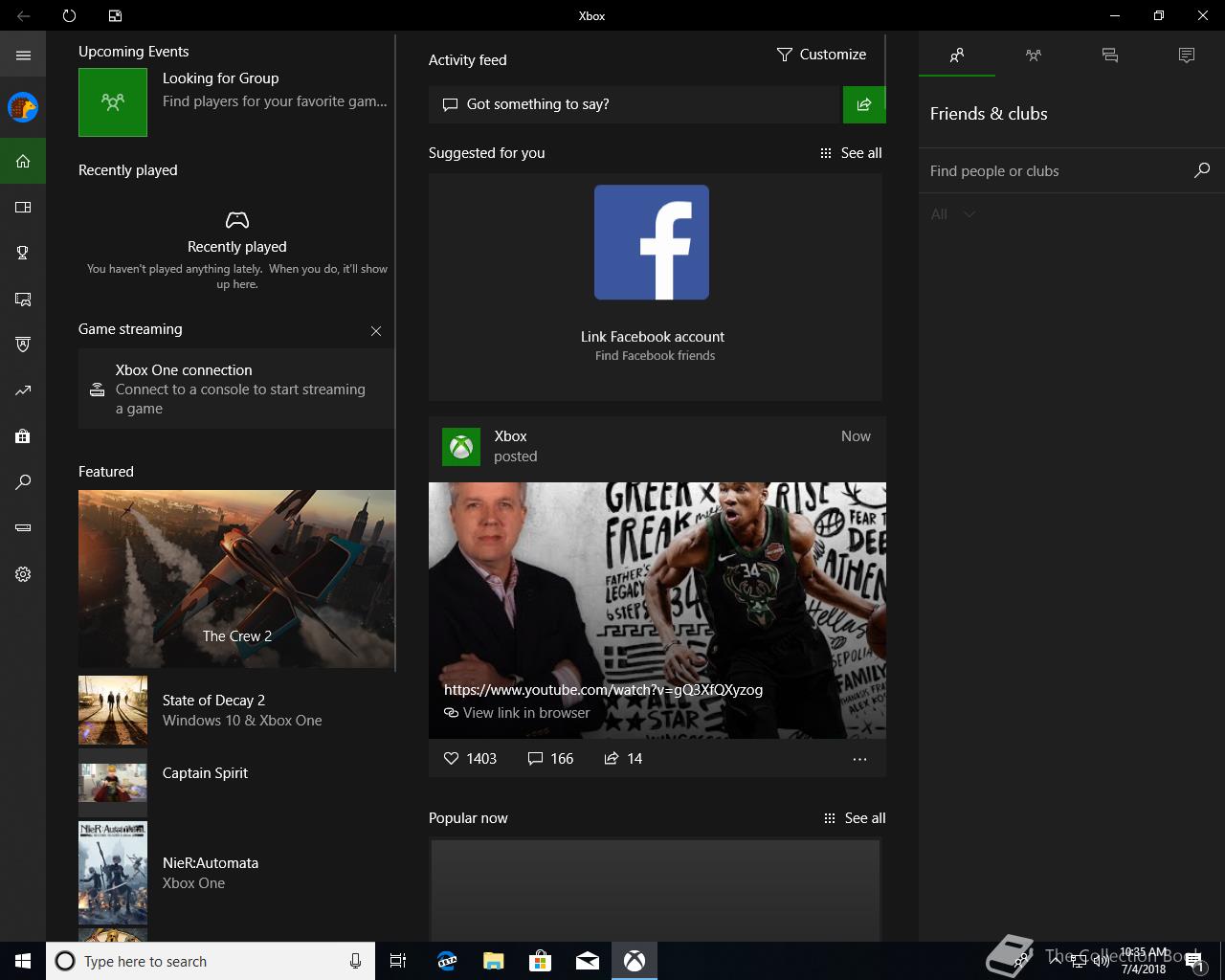Screen dimensions: 1225x980
Task: Open more options ellipsis on Xbox post
Action: click(859, 759)
